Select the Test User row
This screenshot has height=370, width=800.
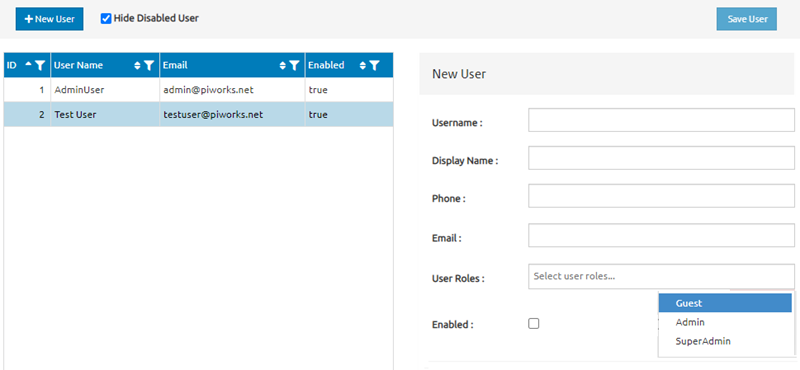[x=198, y=115]
